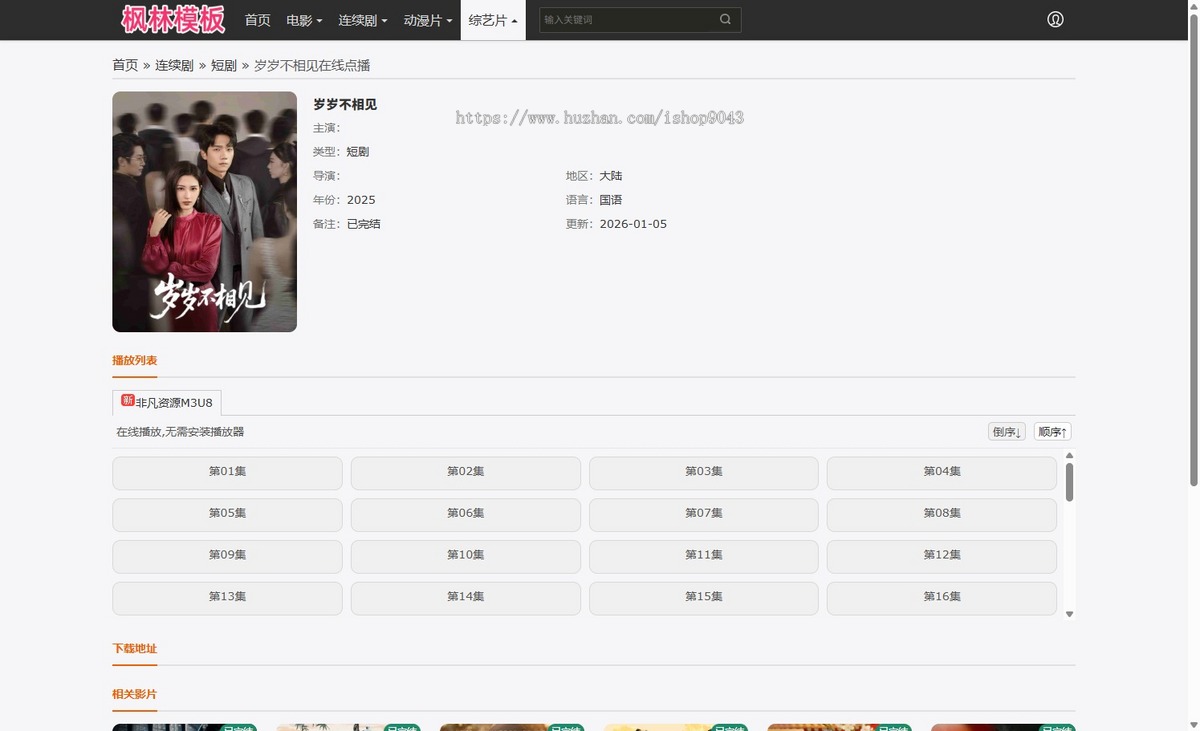Sort episodes with 顺序↑ button
The width and height of the screenshot is (1200, 731).
click(x=1053, y=432)
